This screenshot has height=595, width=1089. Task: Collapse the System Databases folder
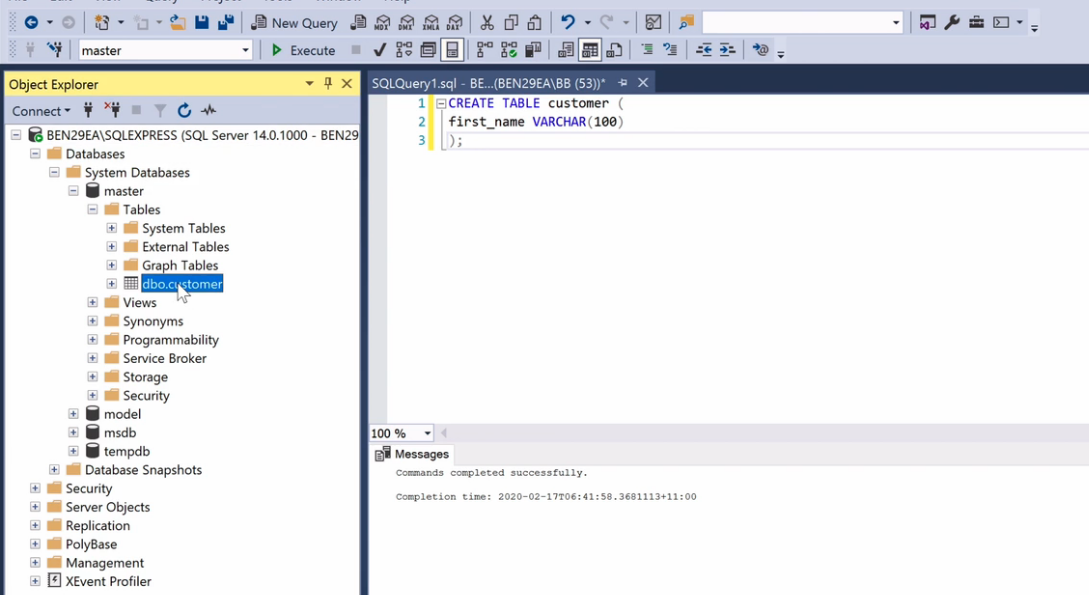click(x=54, y=172)
